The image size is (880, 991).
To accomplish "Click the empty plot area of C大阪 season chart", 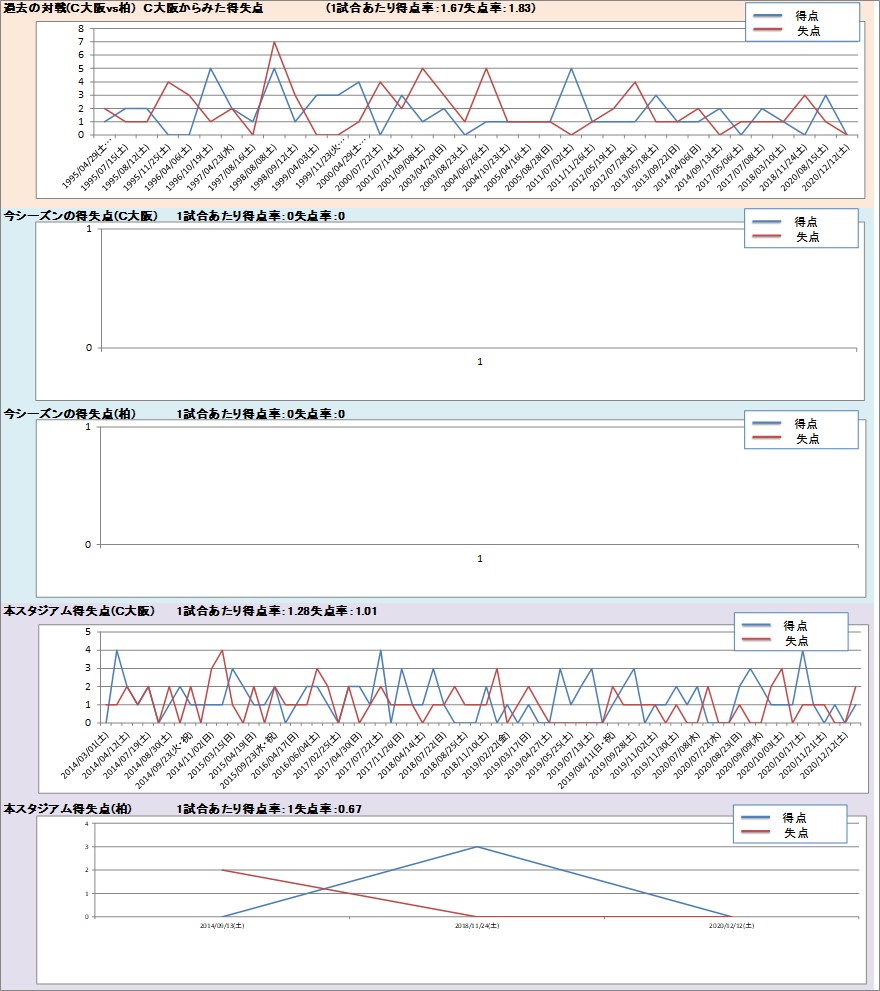I will point(478,288).
